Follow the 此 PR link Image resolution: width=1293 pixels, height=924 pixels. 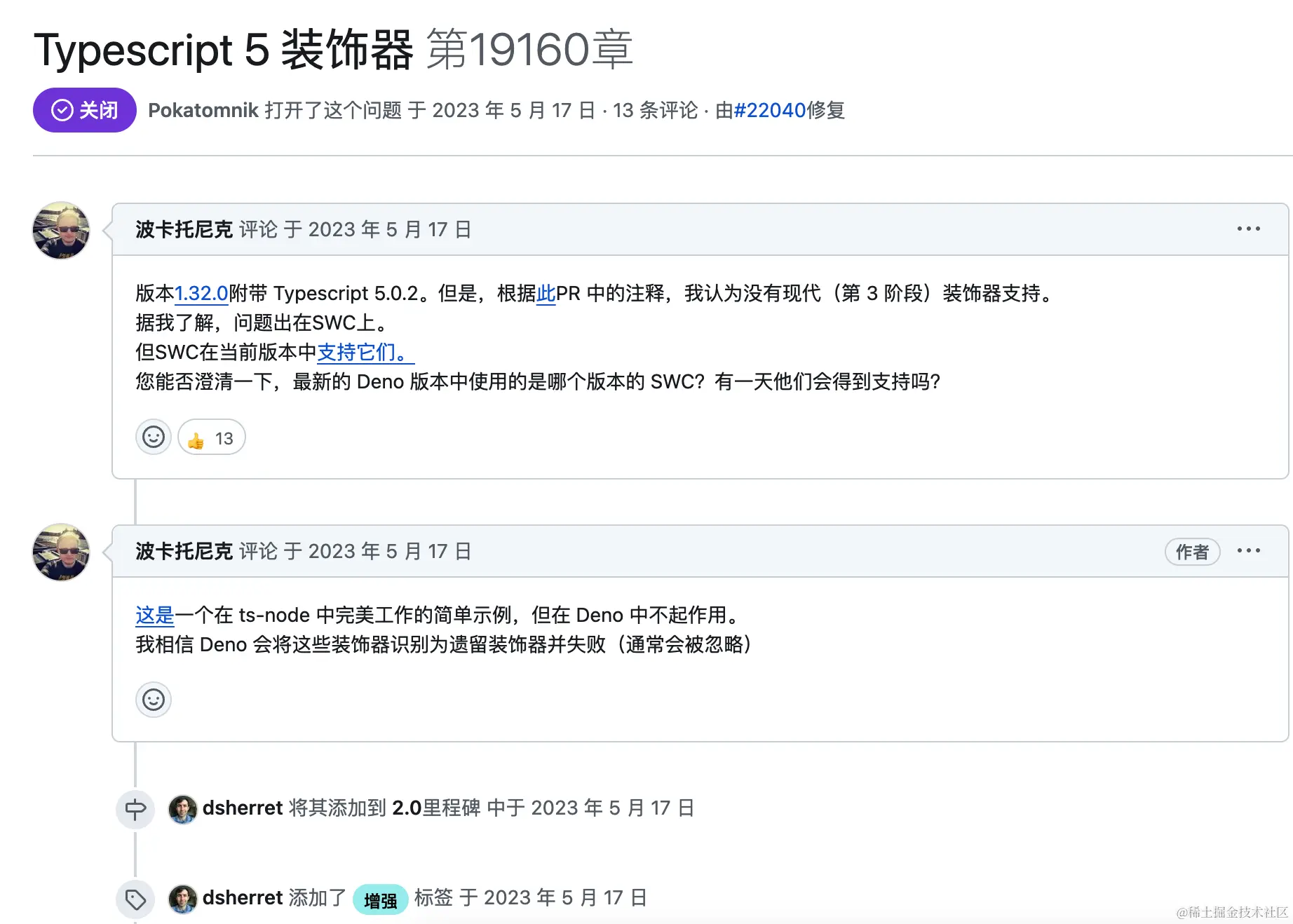pyautogui.click(x=546, y=293)
